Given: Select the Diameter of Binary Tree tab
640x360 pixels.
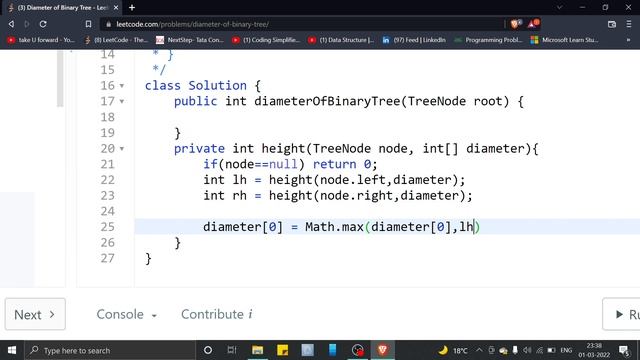Looking at the screenshot, I should (x=61, y=8).
